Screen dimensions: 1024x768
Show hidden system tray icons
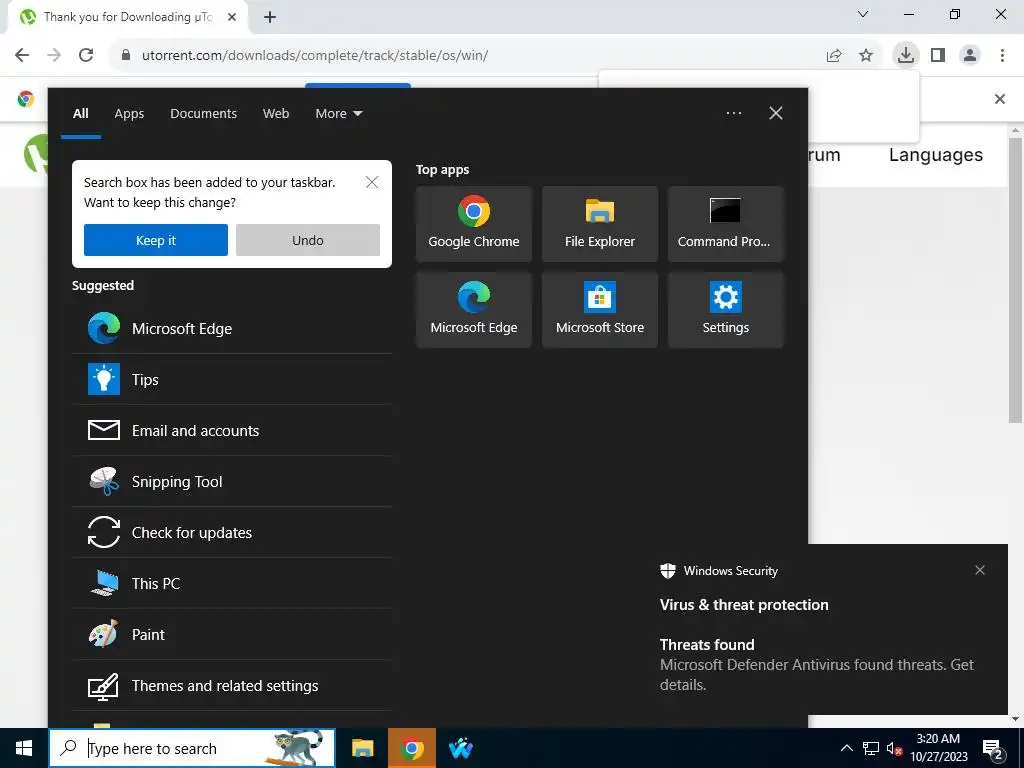[x=846, y=748]
